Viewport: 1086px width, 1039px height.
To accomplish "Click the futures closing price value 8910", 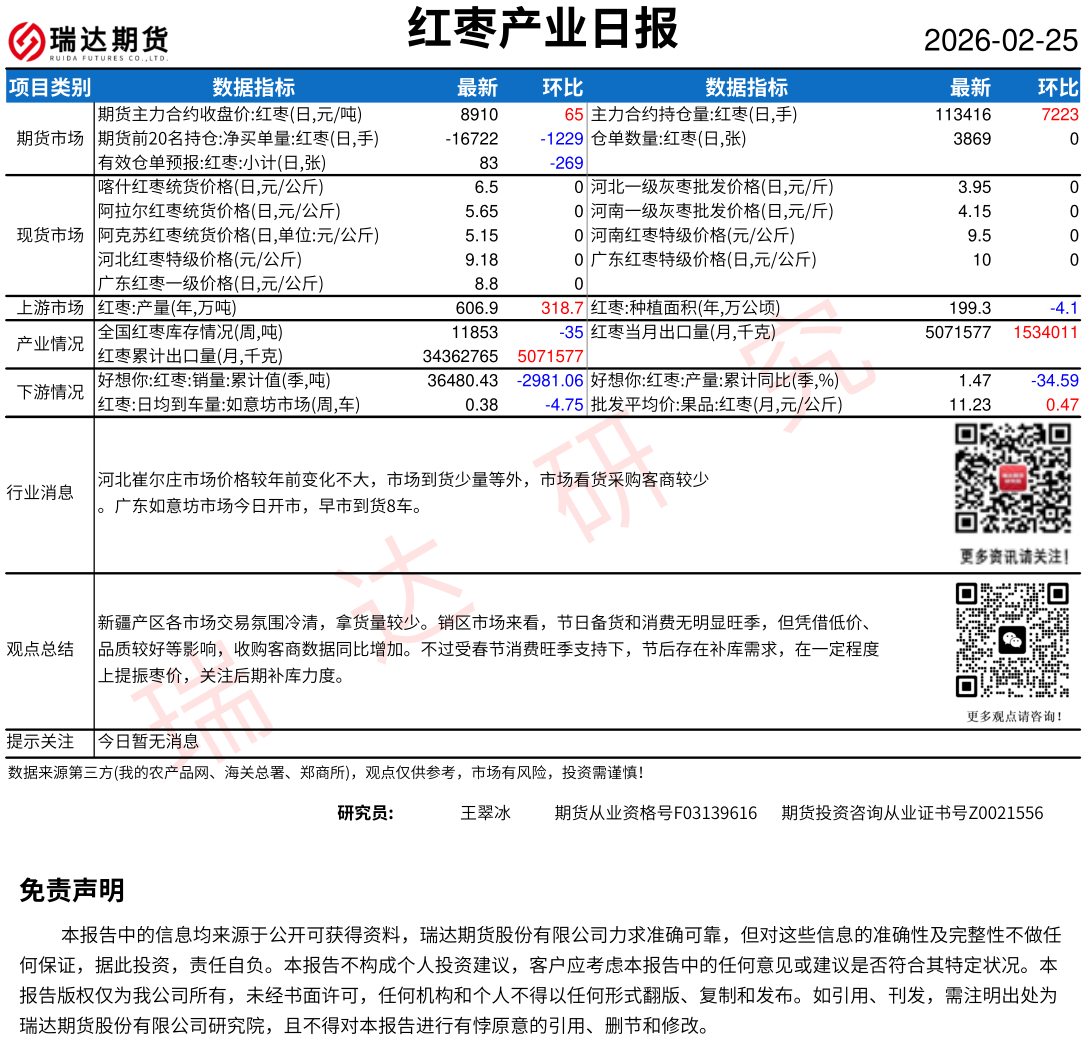I will tap(479, 114).
